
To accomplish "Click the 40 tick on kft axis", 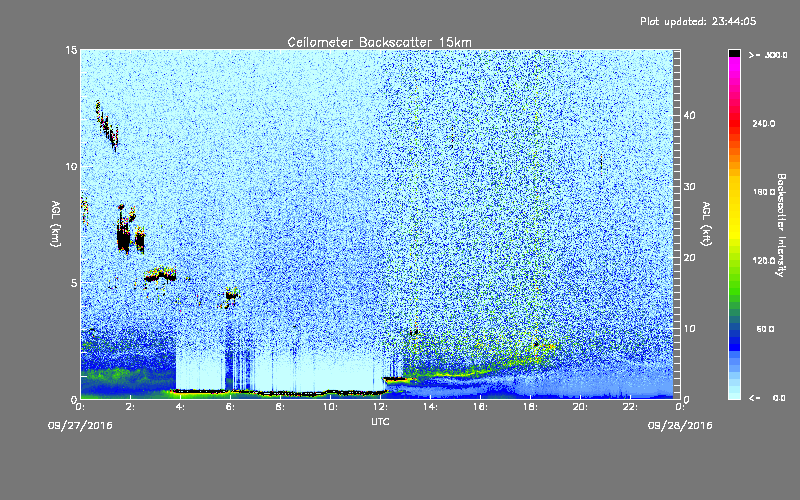I will pyautogui.click(x=689, y=115).
